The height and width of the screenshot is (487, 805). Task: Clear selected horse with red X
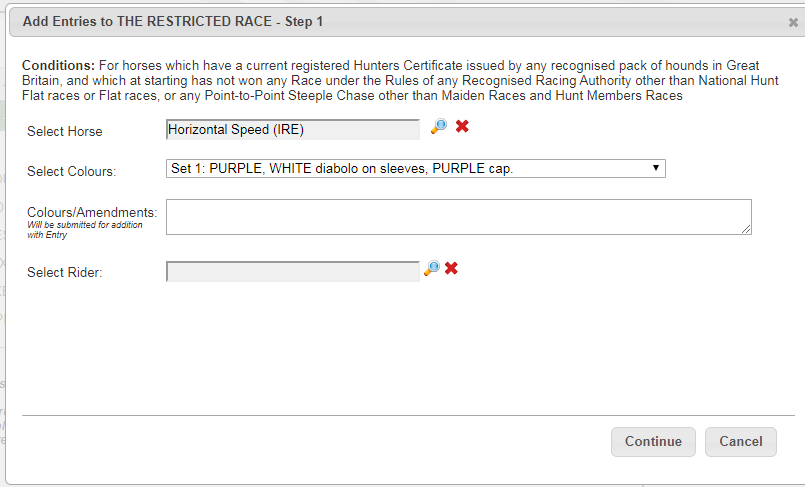[x=462, y=127]
